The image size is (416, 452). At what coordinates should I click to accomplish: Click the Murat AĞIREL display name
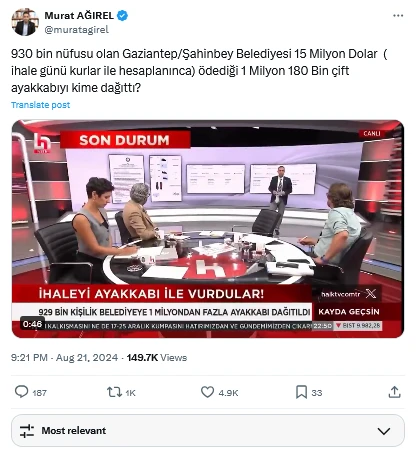(79, 15)
